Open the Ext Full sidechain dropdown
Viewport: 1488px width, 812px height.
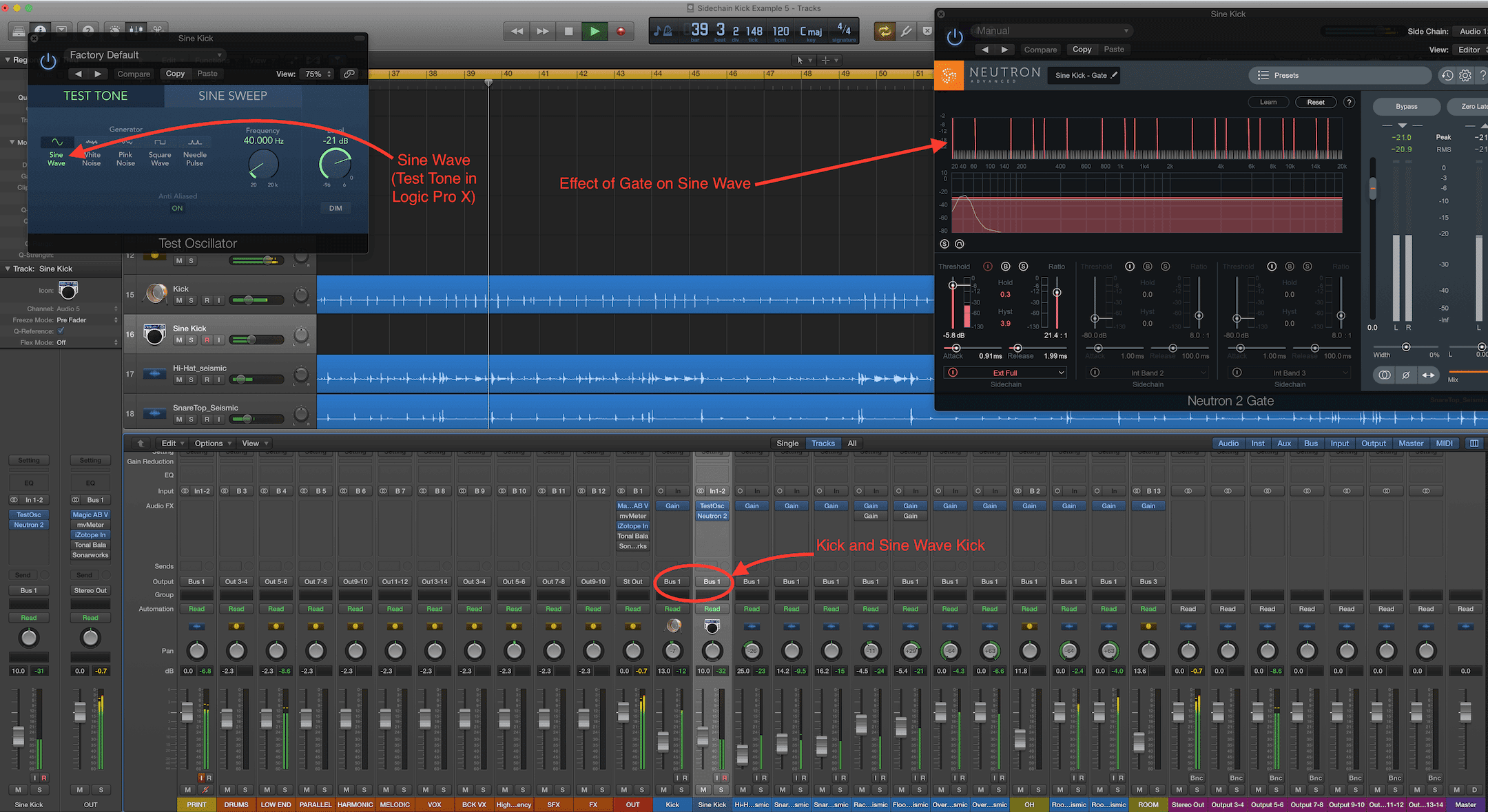click(1005, 373)
